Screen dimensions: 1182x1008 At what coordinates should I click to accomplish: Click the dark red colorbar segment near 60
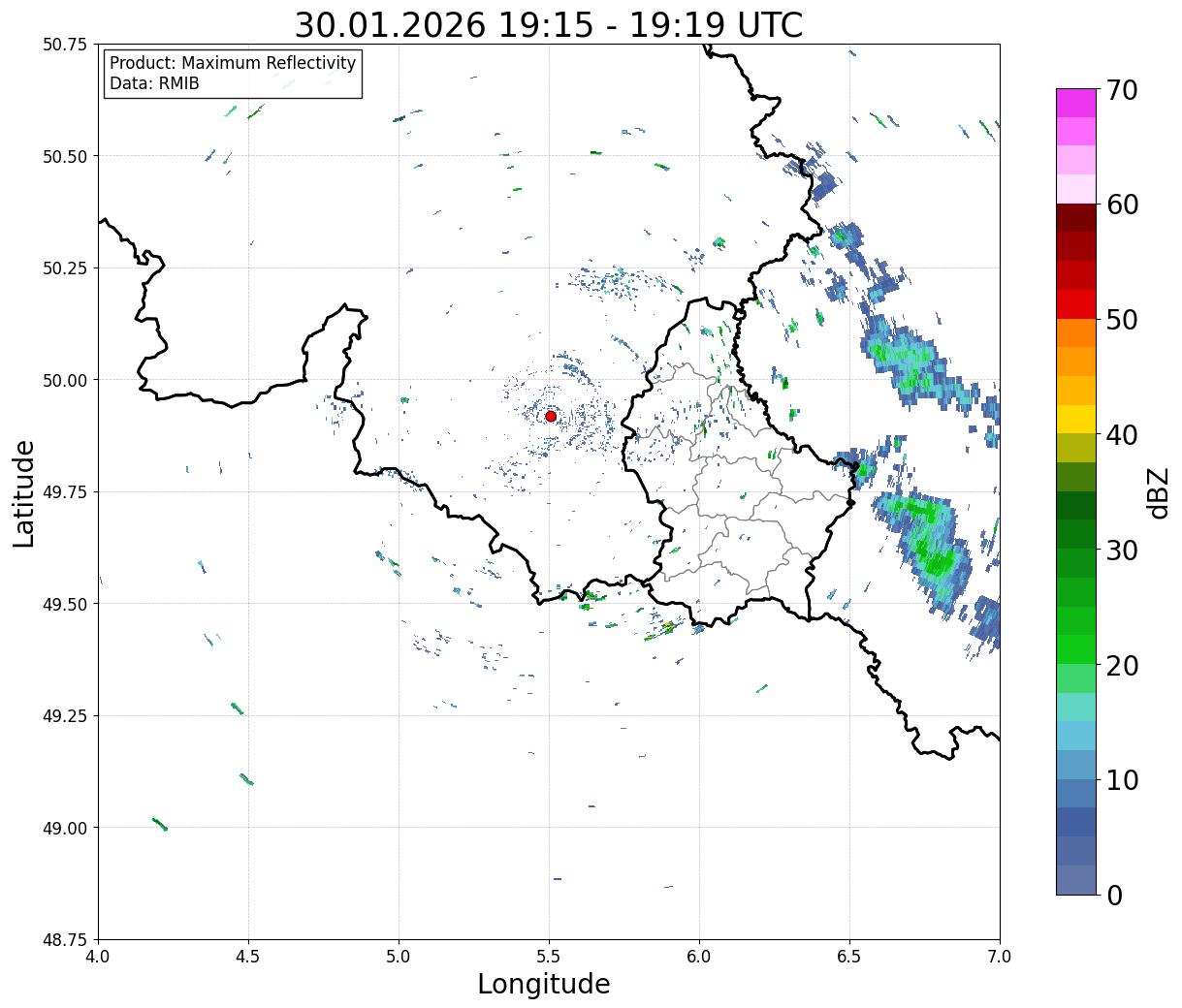[x=1076, y=218]
